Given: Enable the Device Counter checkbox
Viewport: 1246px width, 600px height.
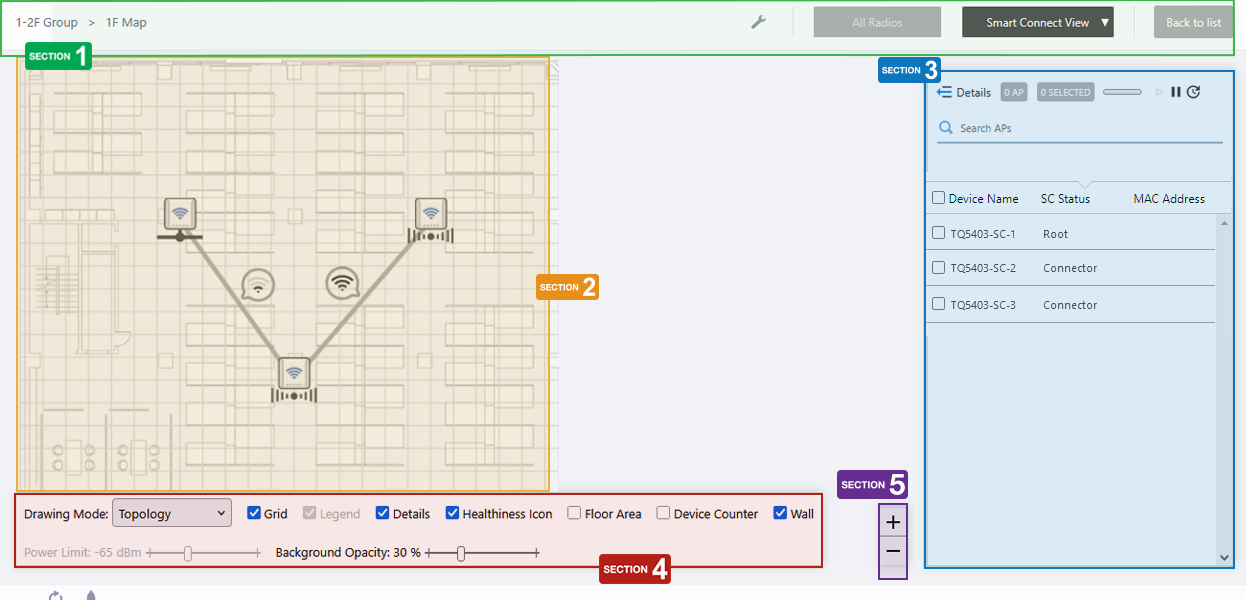Looking at the screenshot, I should (x=663, y=513).
